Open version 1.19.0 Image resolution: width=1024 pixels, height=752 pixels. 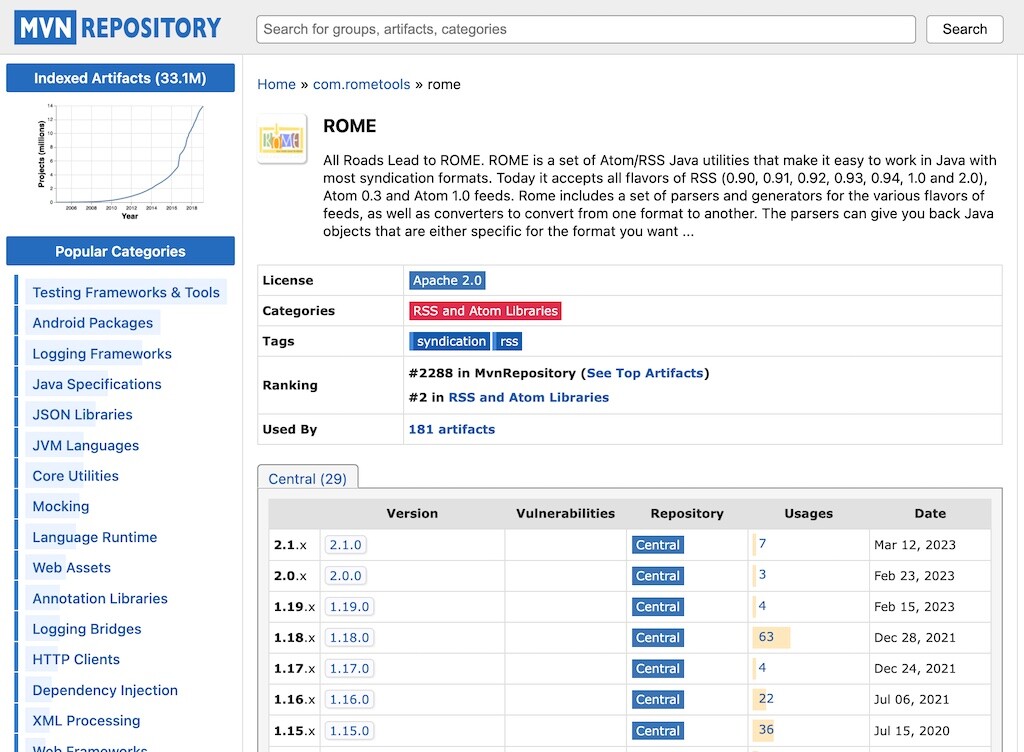pos(349,606)
